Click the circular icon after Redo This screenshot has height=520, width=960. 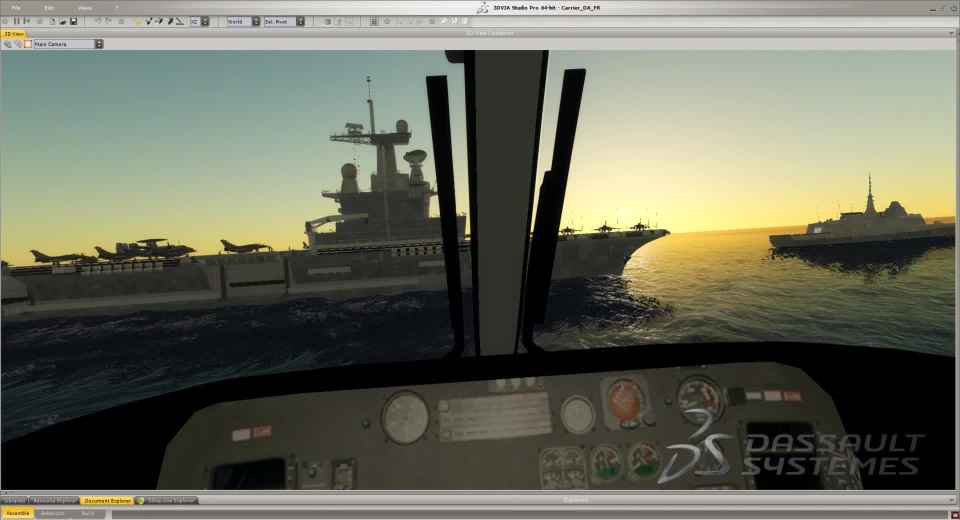click(x=121, y=21)
